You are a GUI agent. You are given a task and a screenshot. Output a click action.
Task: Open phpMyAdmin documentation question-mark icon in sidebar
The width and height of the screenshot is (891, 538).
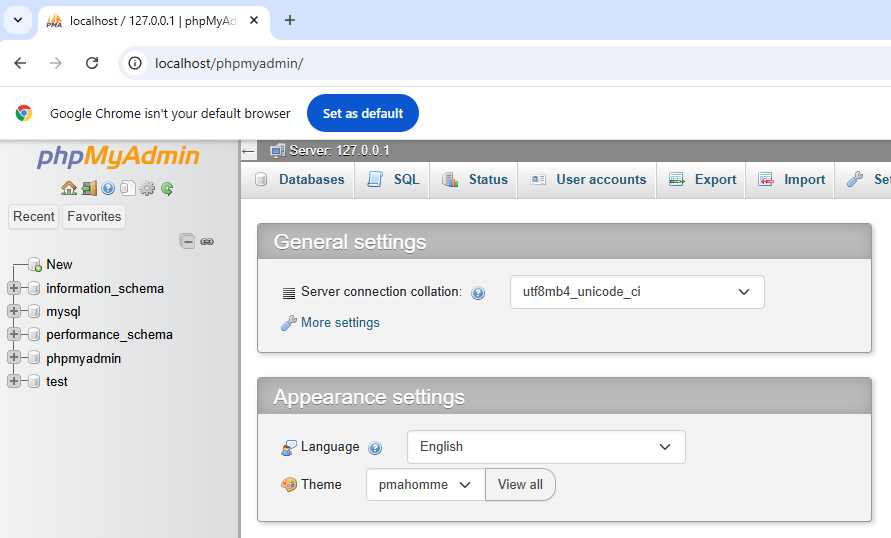click(108, 188)
